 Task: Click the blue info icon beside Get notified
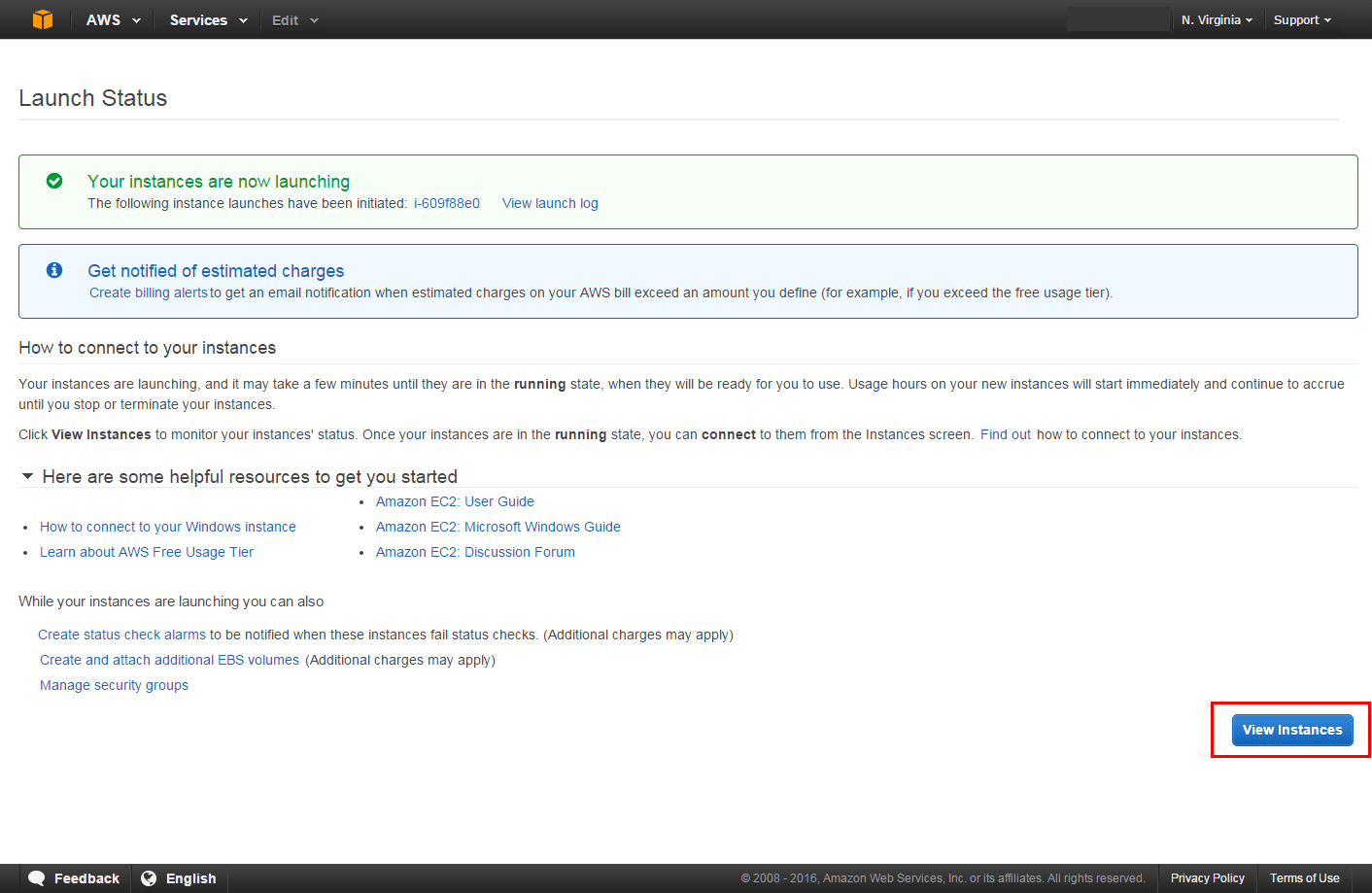[53, 270]
